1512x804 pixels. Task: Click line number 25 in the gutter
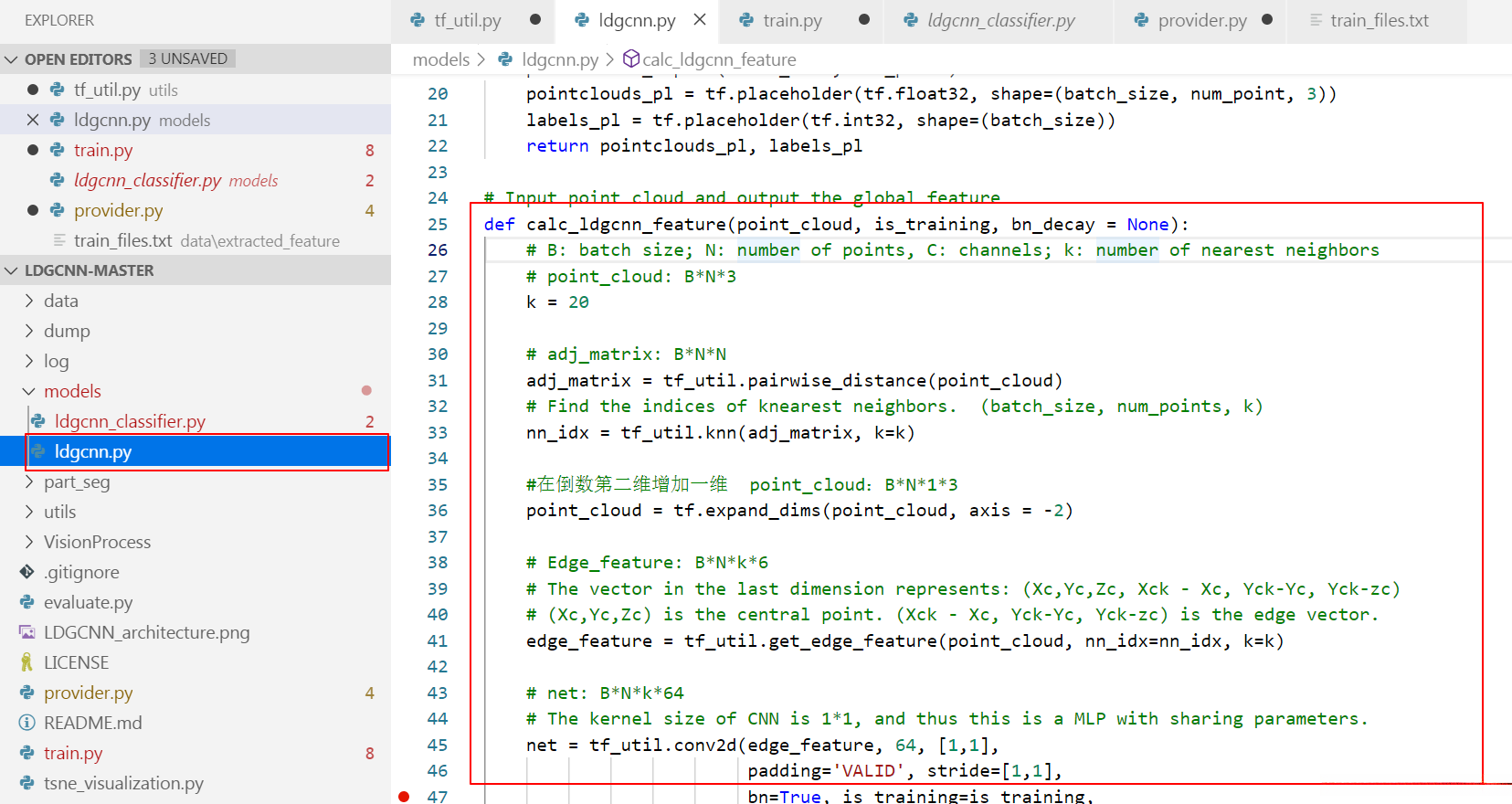pos(438,224)
